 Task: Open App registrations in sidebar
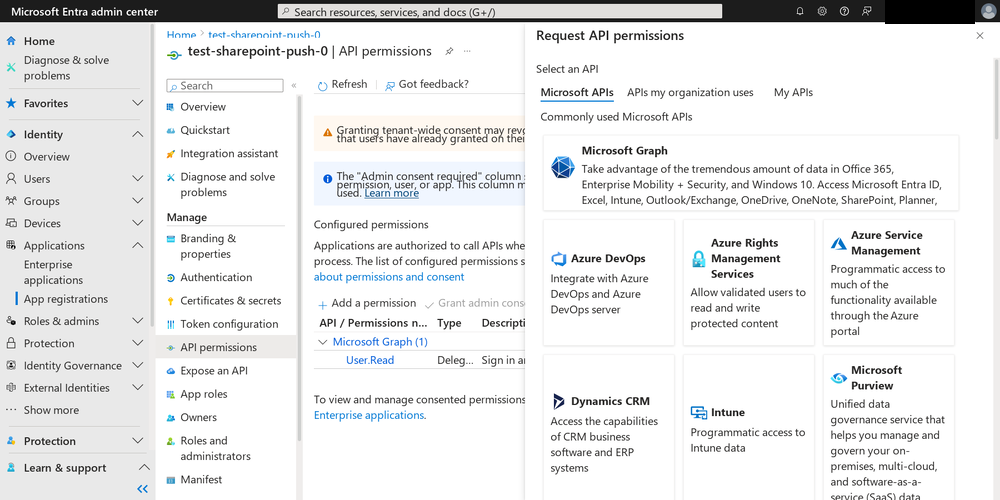pyautogui.click(x=66, y=299)
